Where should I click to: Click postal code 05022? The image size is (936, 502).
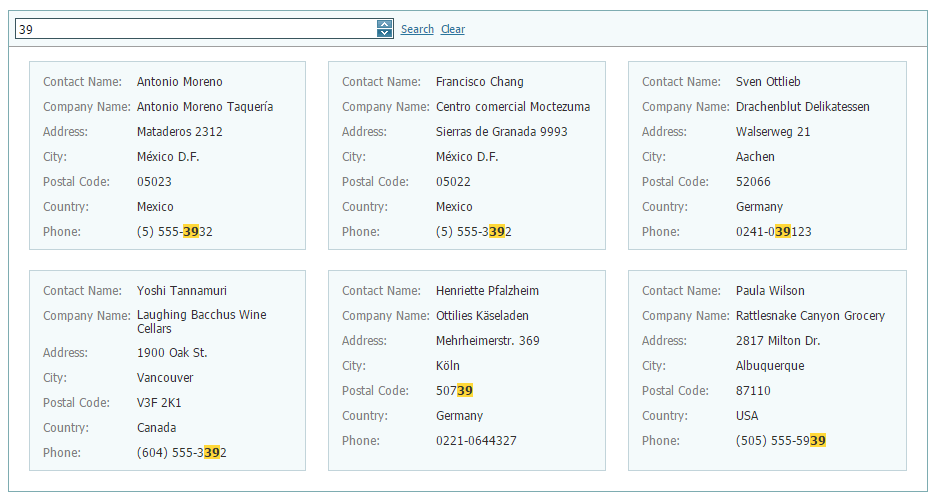click(453, 182)
